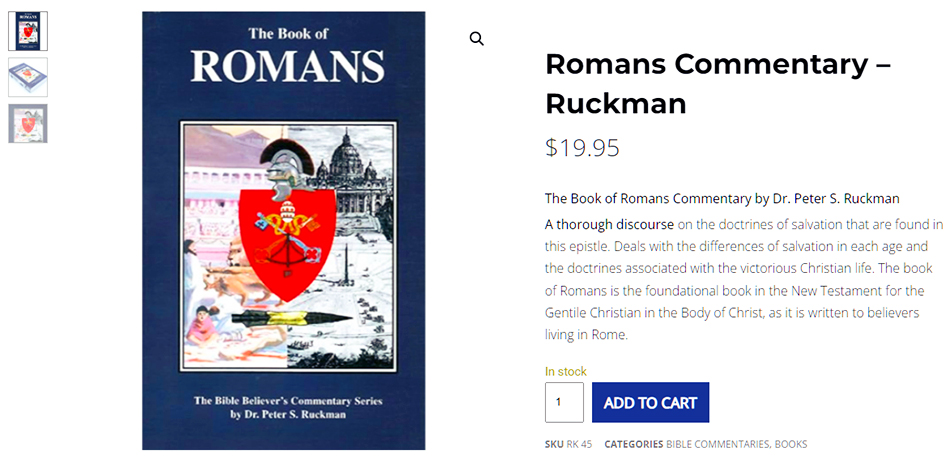
Task: Click the Categories label
Action: pyautogui.click(x=633, y=444)
